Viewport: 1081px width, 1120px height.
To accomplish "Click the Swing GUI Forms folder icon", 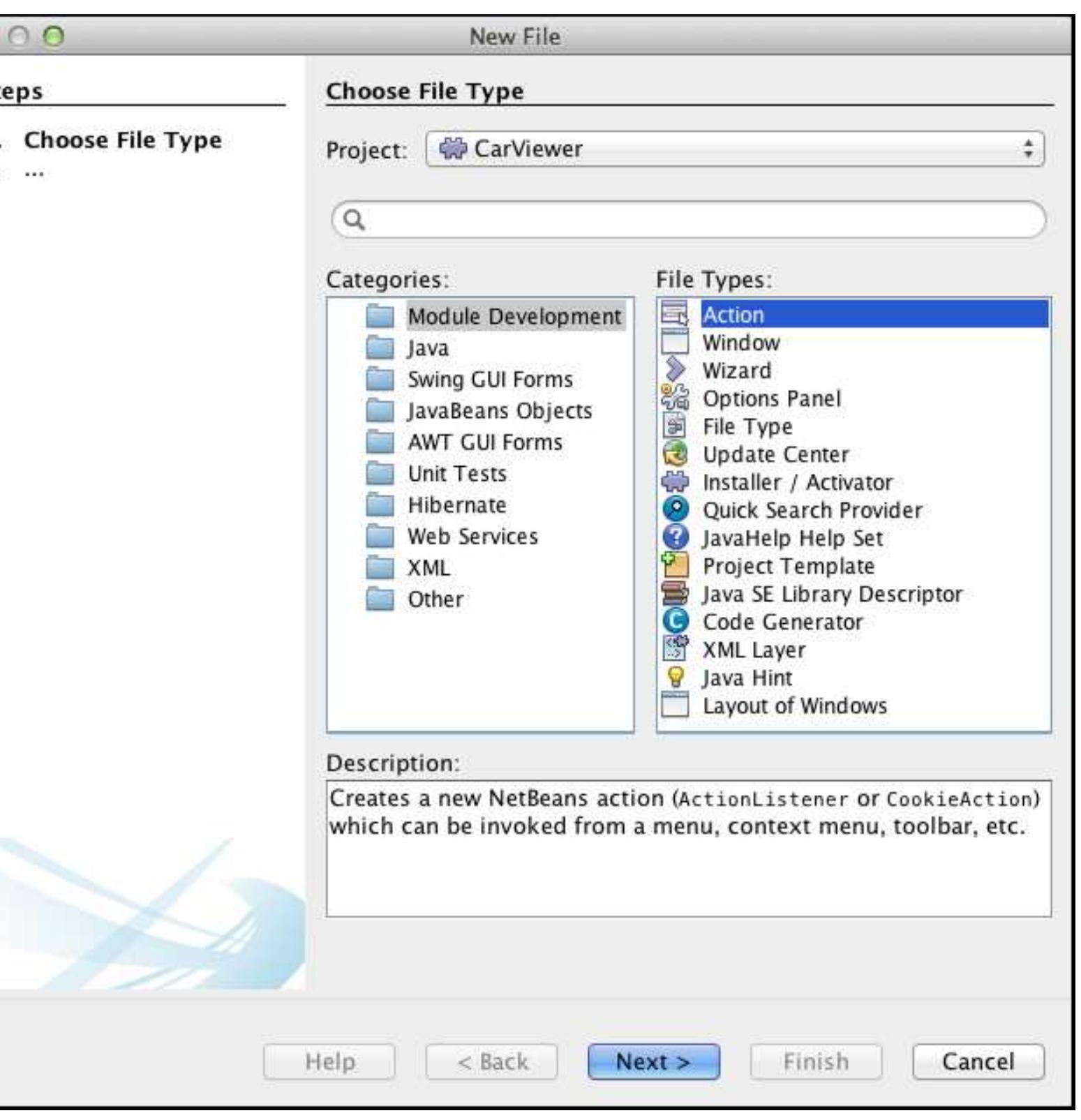I will pos(380,379).
